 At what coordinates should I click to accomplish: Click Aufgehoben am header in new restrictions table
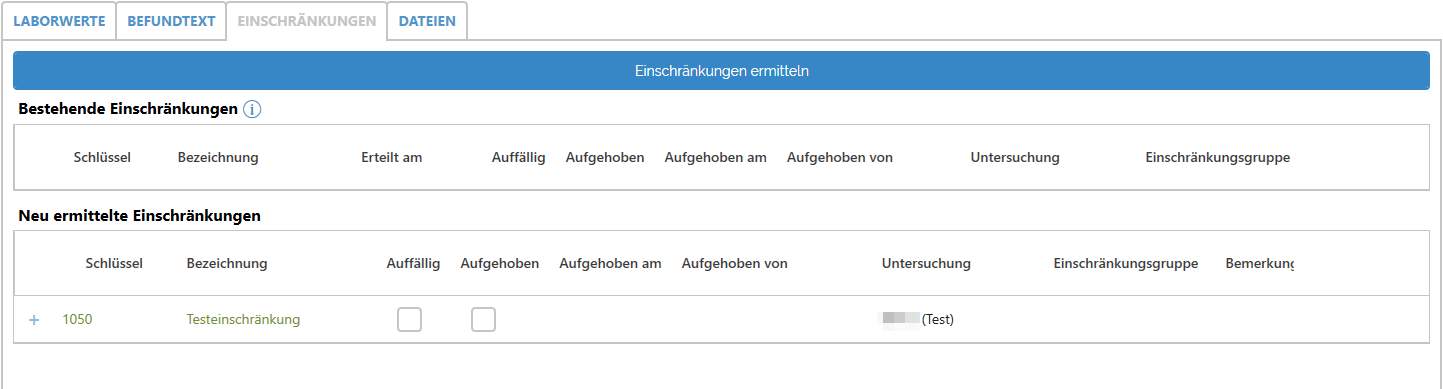pyautogui.click(x=610, y=264)
